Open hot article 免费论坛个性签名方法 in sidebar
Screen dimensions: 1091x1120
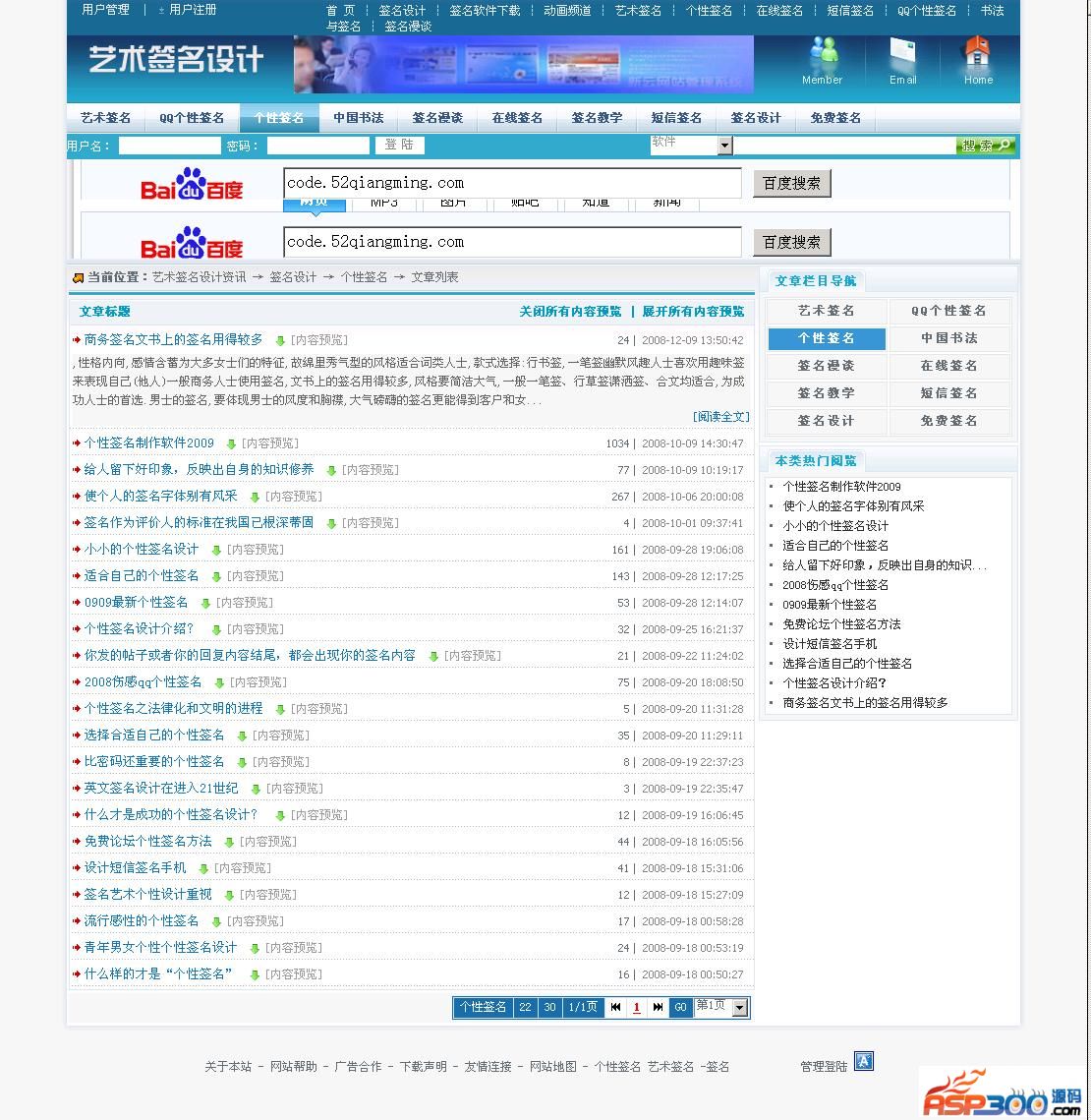841,624
